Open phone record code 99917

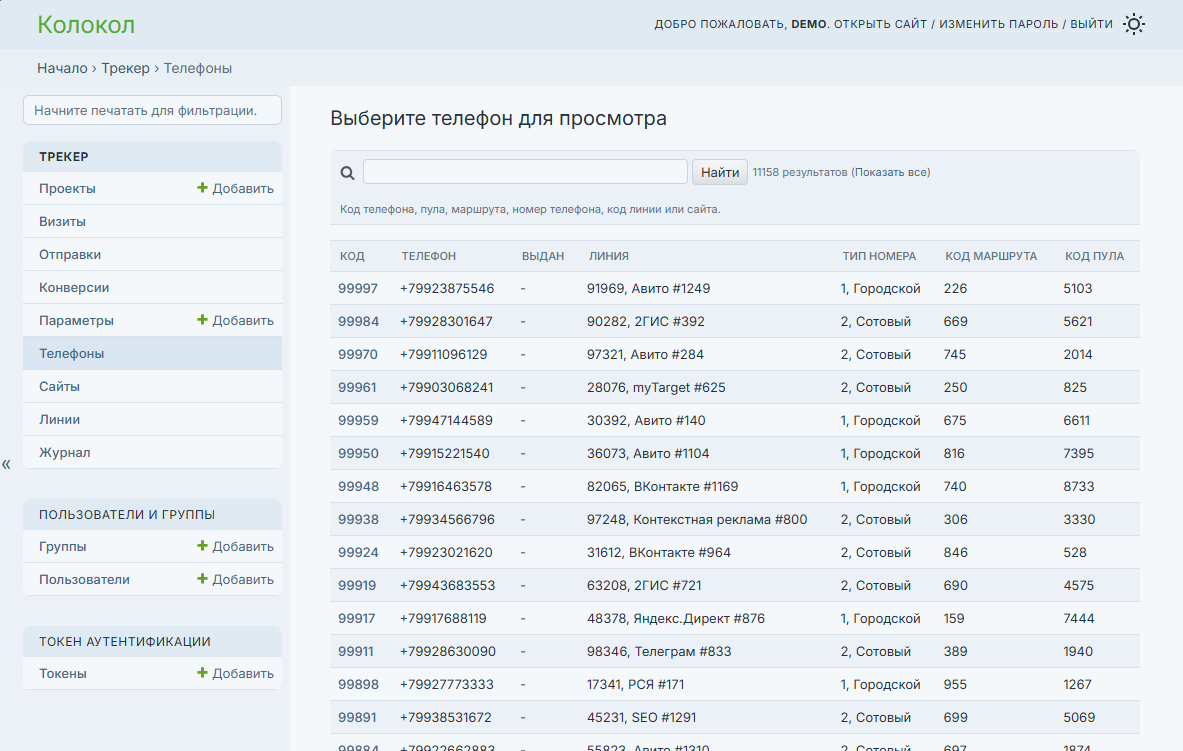pyautogui.click(x=357, y=618)
